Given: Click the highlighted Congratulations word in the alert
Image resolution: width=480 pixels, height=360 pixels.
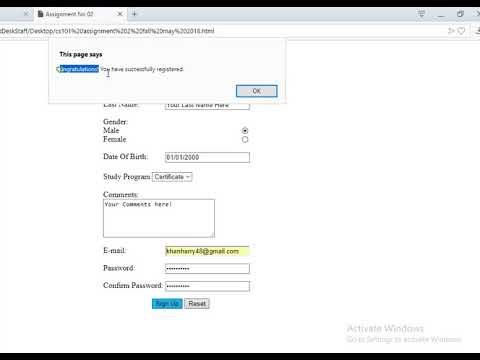Looking at the screenshot, I should pyautogui.click(x=79, y=69).
